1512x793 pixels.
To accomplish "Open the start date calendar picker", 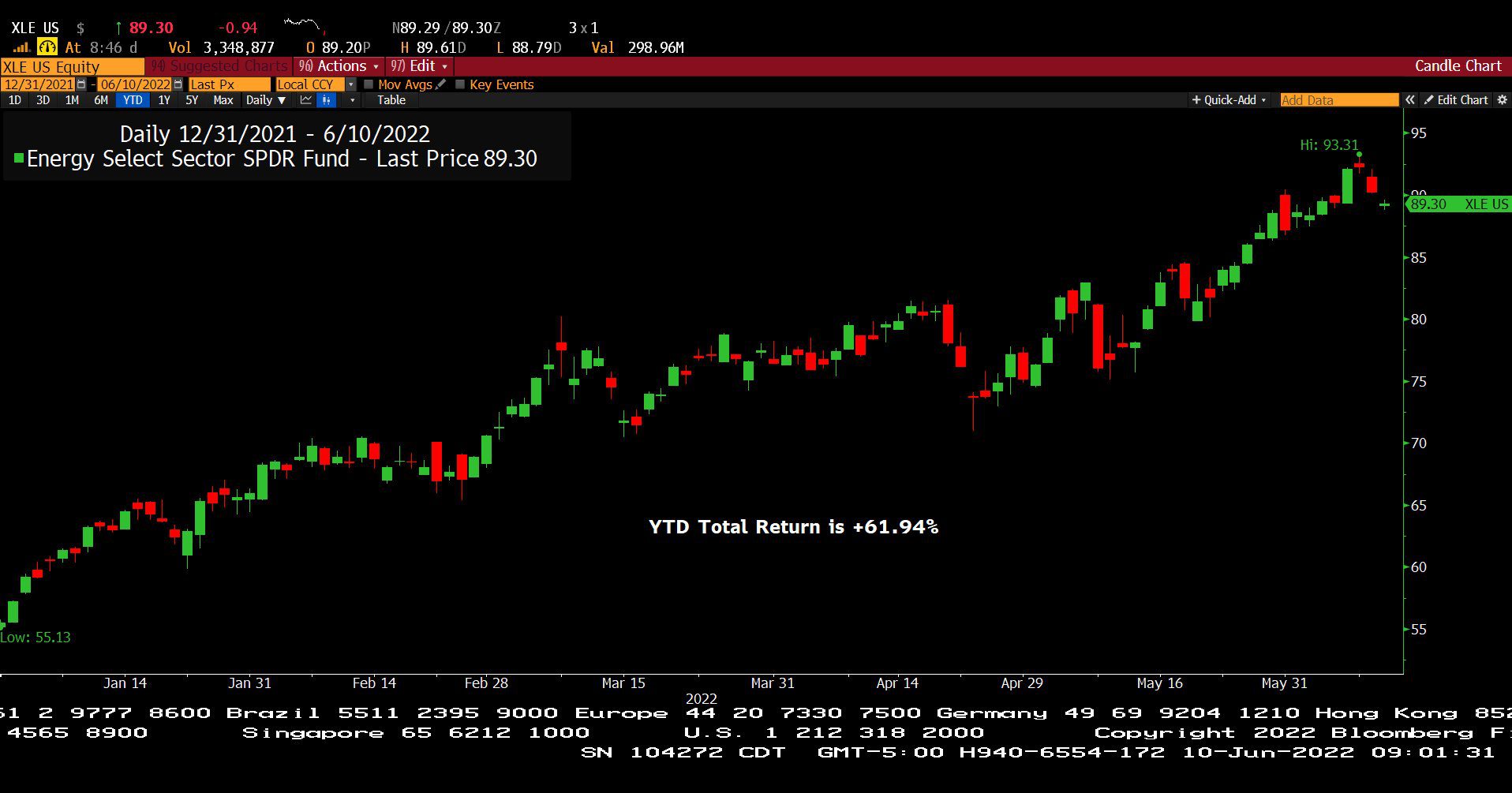I will [x=81, y=84].
